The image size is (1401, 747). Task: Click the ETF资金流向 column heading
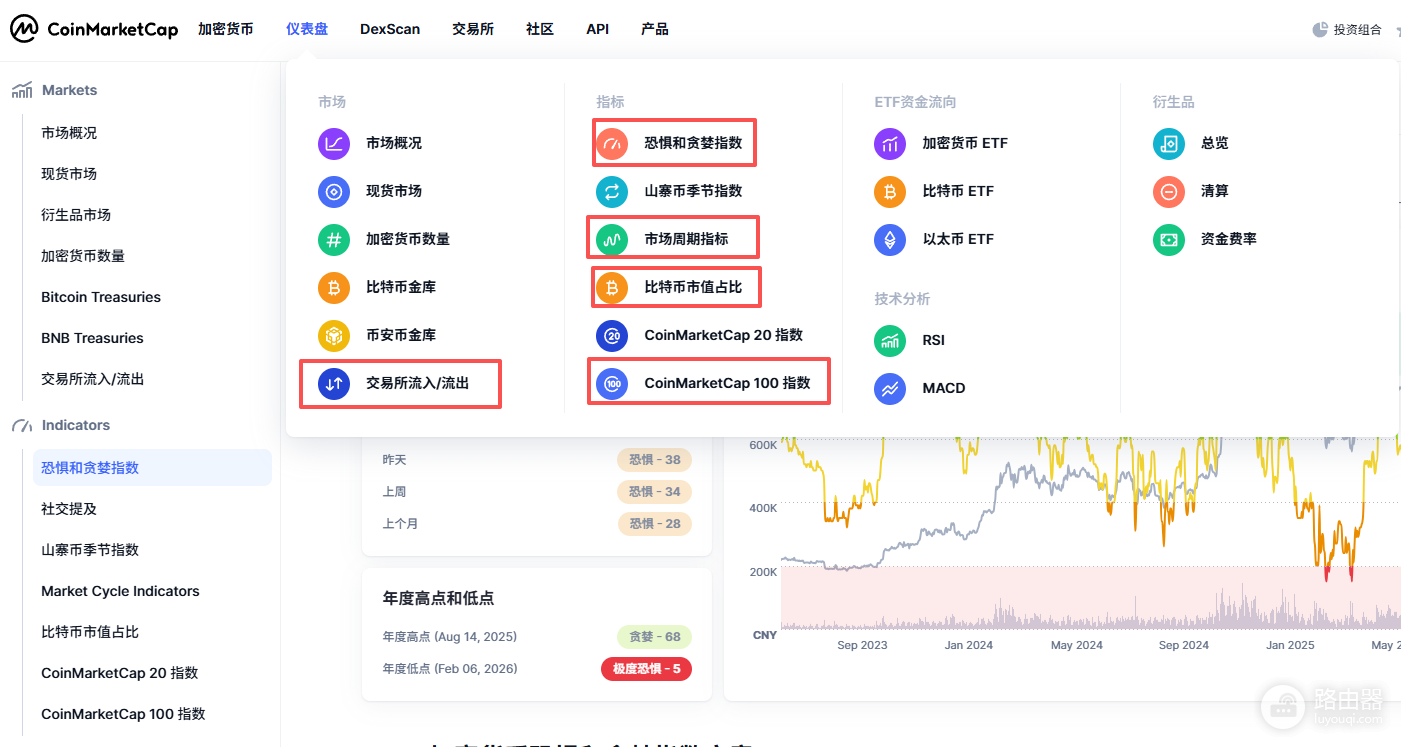pos(915,102)
